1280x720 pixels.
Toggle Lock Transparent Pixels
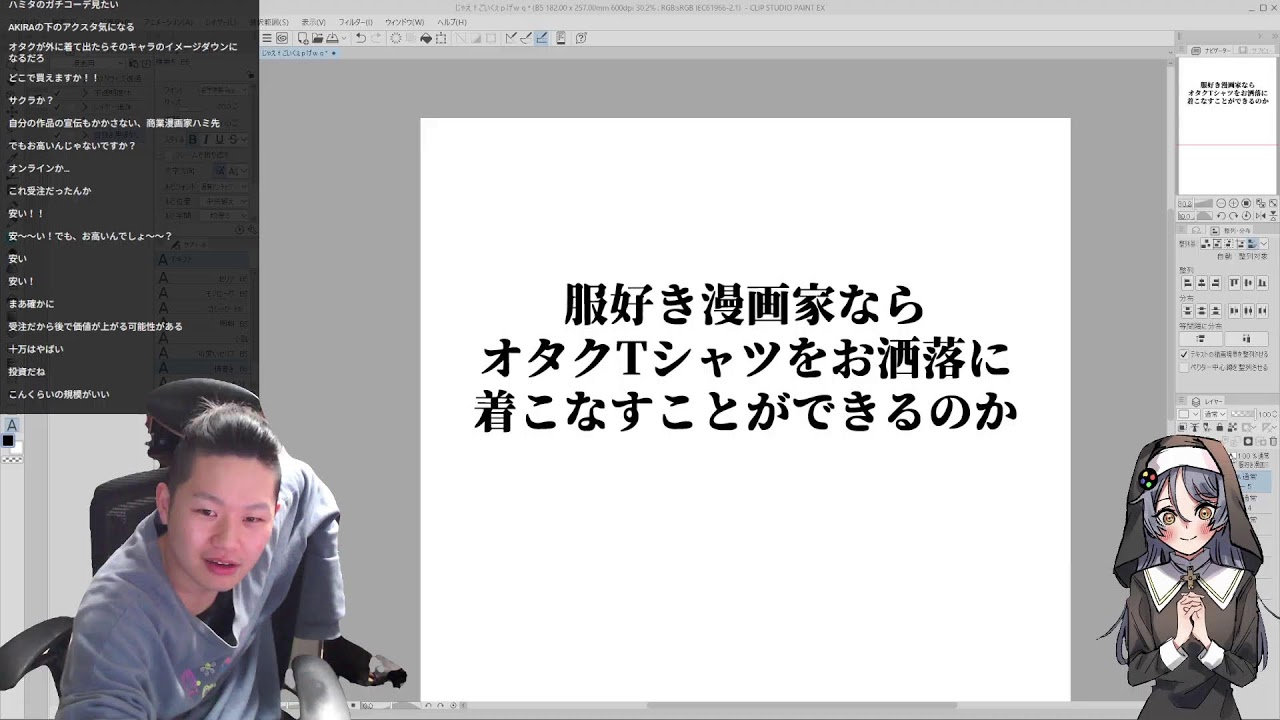click(1232, 427)
